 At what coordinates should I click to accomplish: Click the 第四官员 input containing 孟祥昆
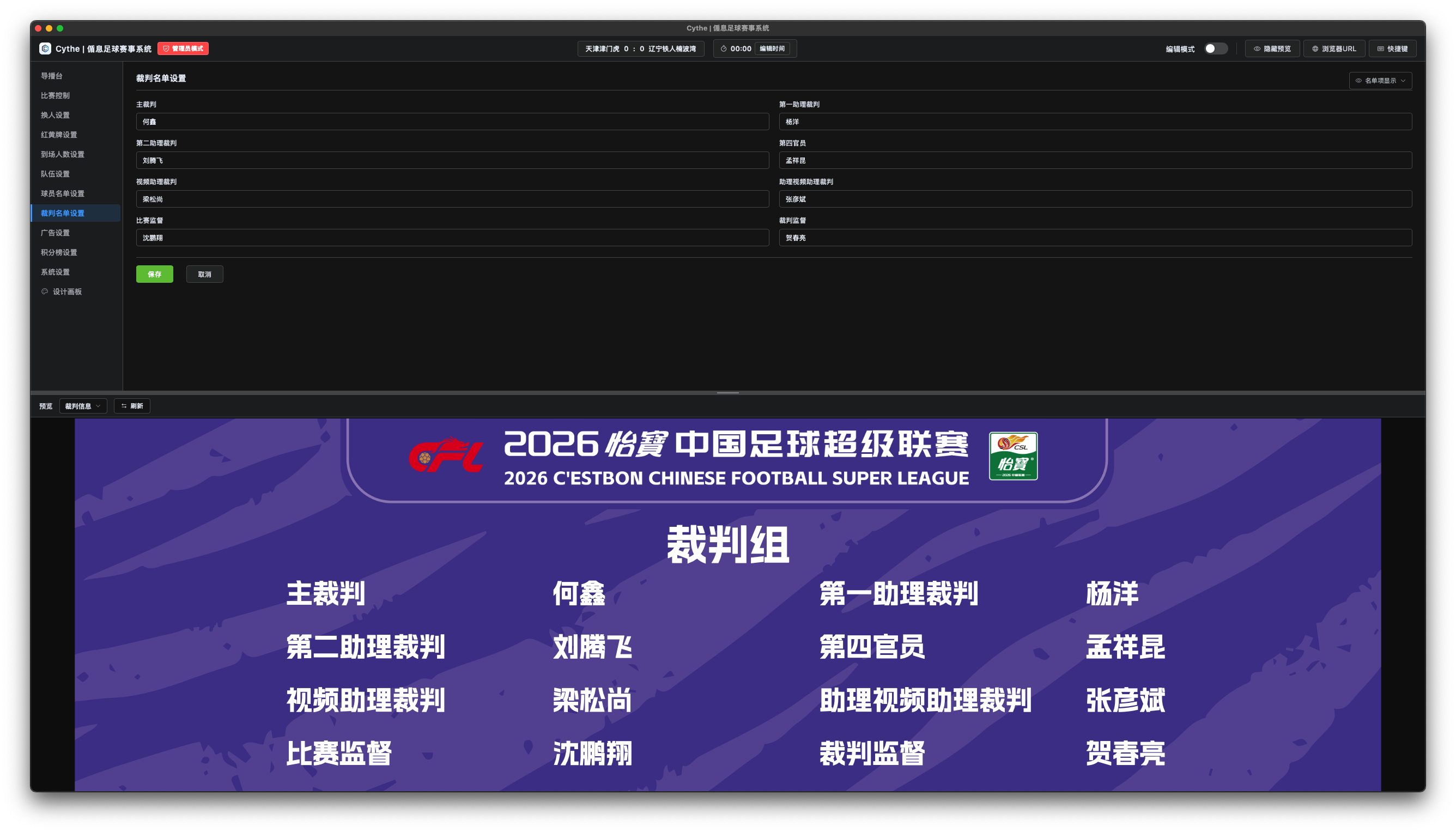click(x=1095, y=160)
